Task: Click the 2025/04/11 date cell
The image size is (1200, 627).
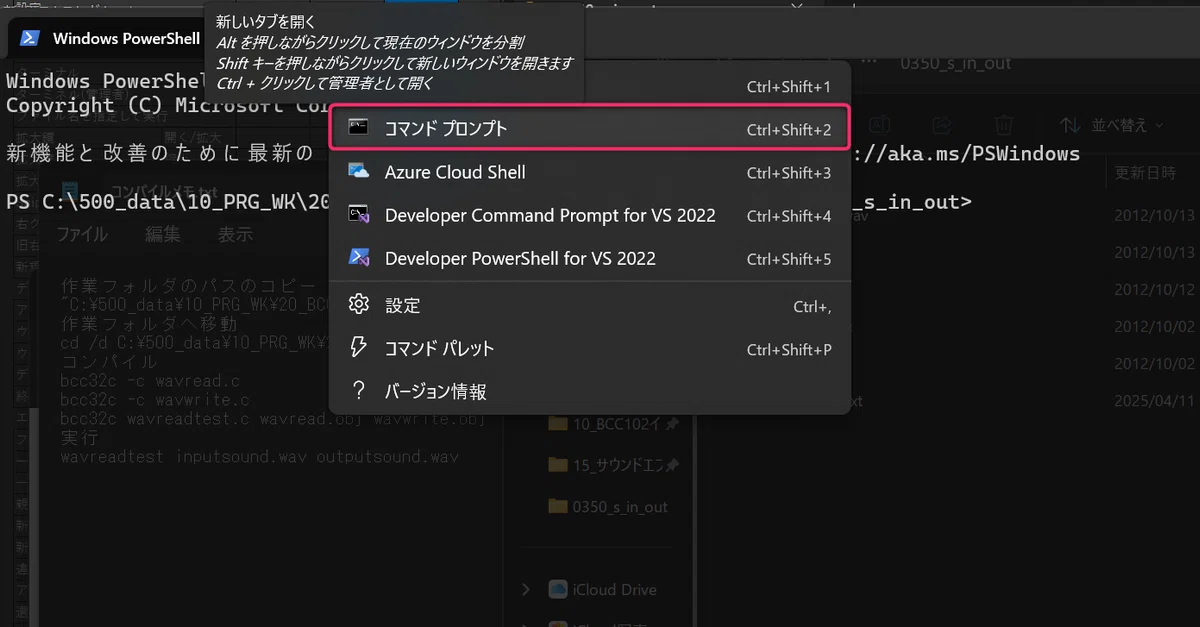Action: point(1156,401)
